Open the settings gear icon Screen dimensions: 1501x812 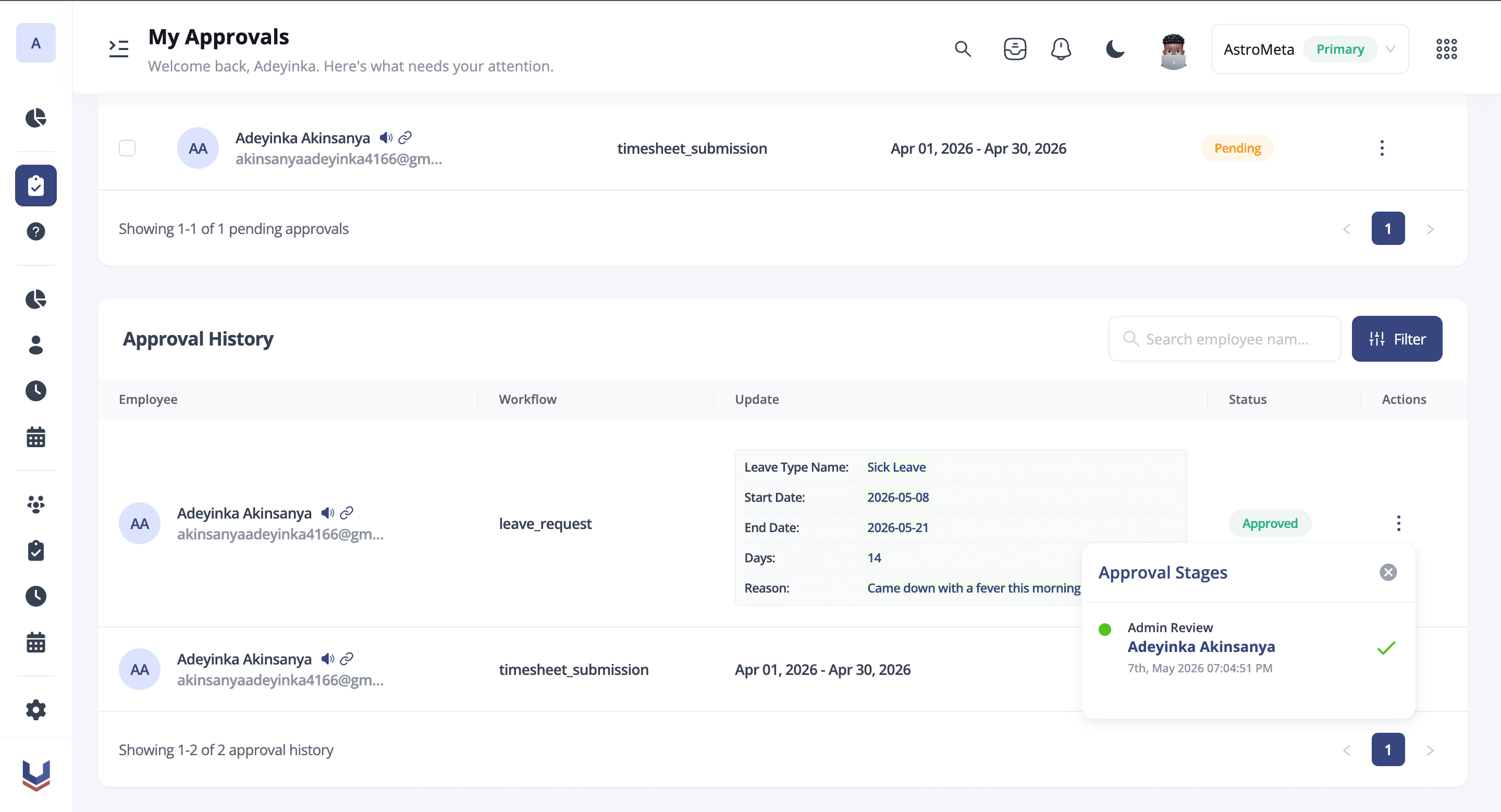point(35,710)
